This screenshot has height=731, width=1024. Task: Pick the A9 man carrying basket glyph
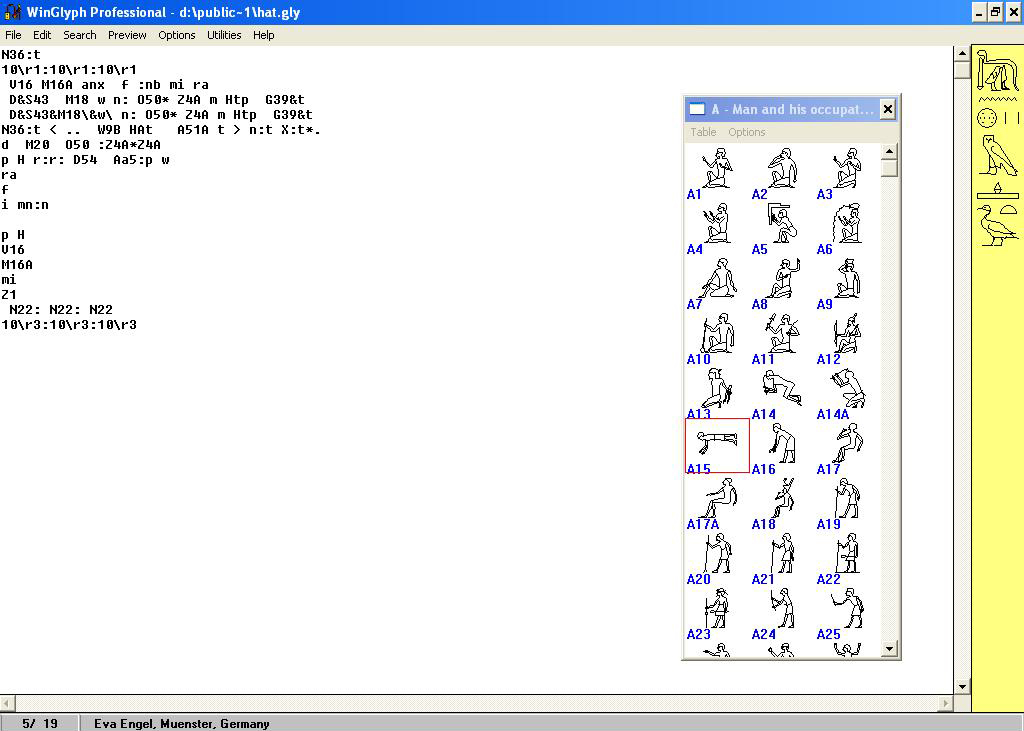[x=846, y=278]
